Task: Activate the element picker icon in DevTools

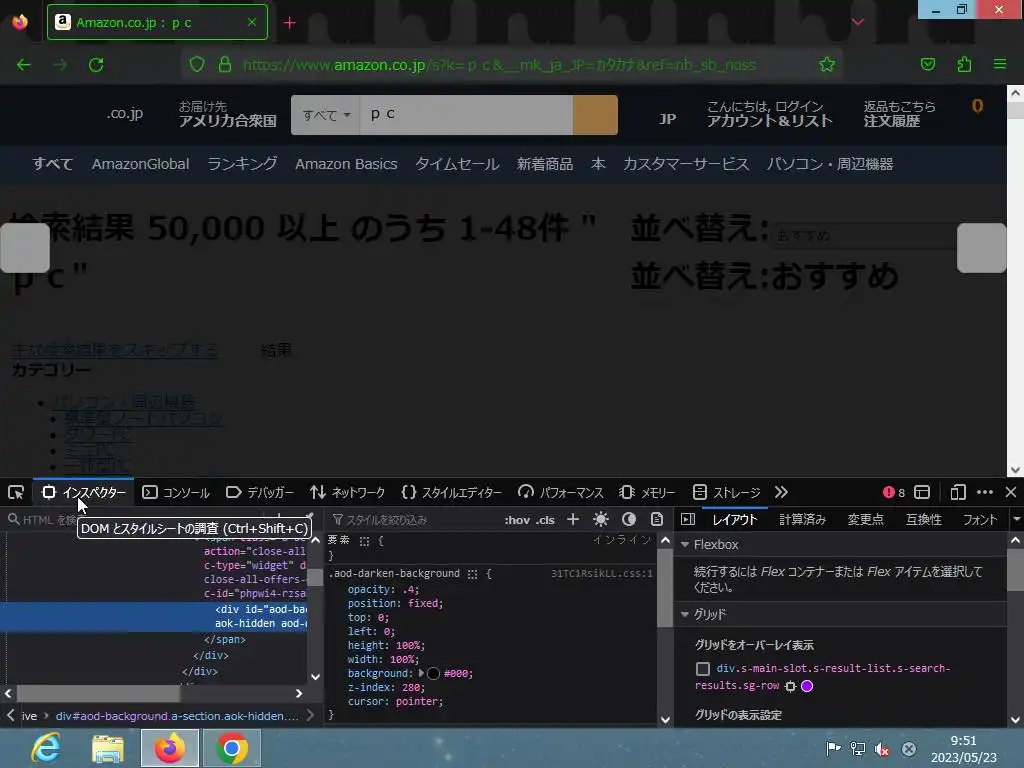Action: [16, 492]
